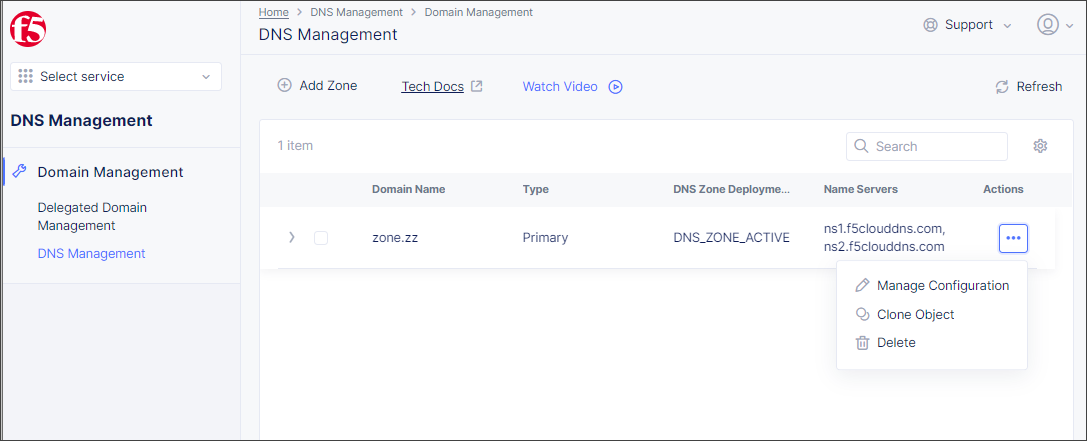Click the Clone Object icon
This screenshot has height=441, width=1087.
click(x=862, y=314)
